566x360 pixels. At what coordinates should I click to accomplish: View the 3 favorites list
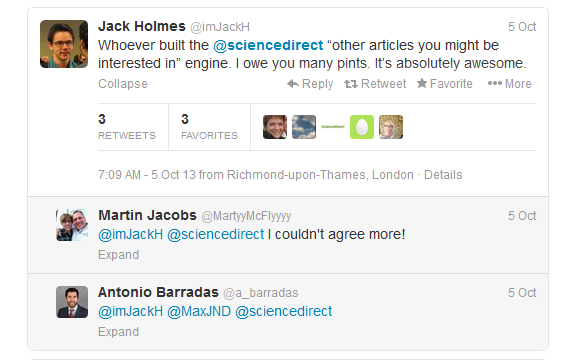pos(209,127)
